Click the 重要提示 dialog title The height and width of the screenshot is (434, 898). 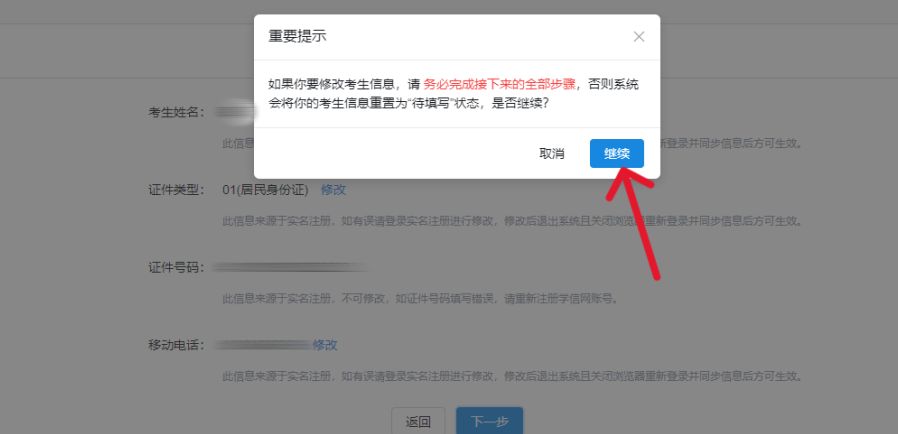[x=298, y=37]
